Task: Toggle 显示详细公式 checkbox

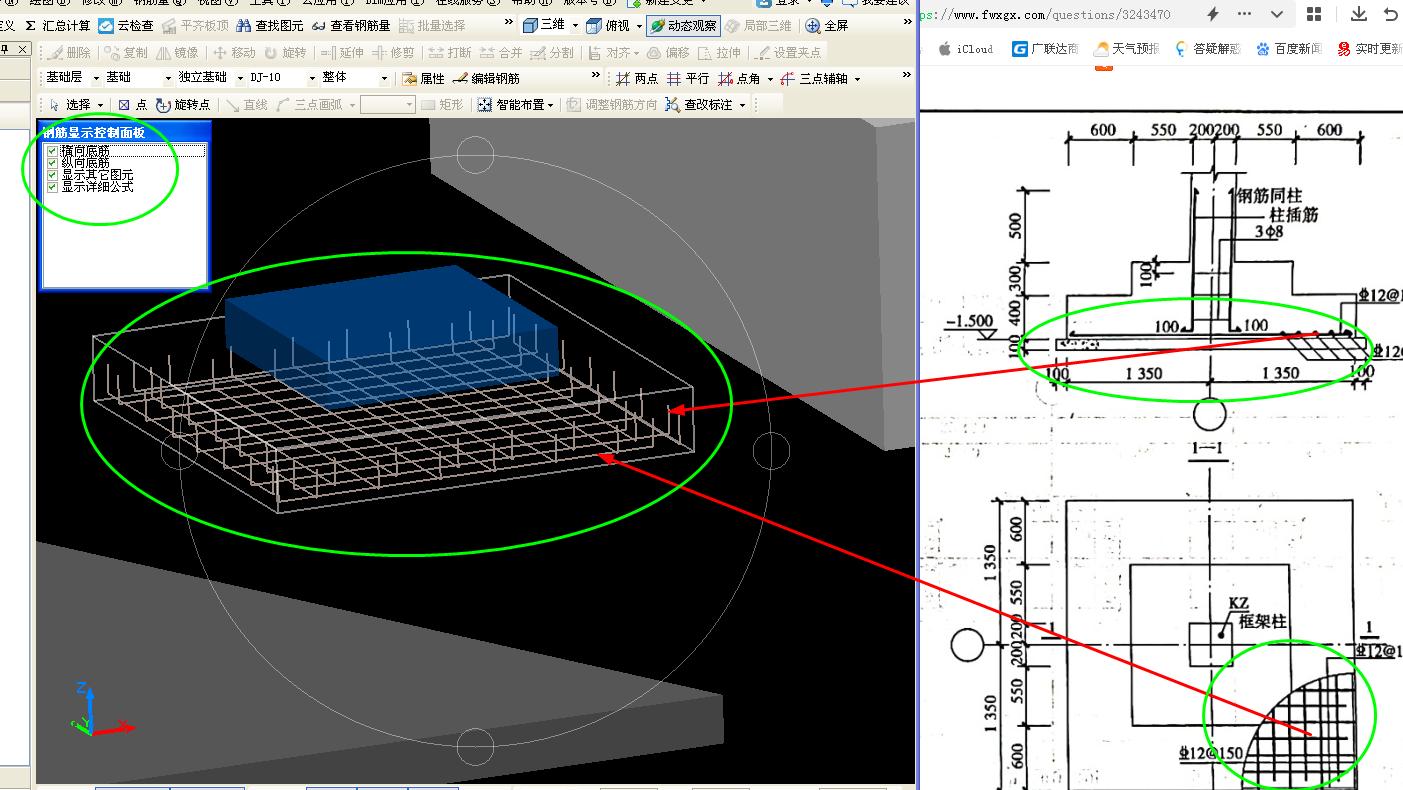Action: (x=53, y=187)
